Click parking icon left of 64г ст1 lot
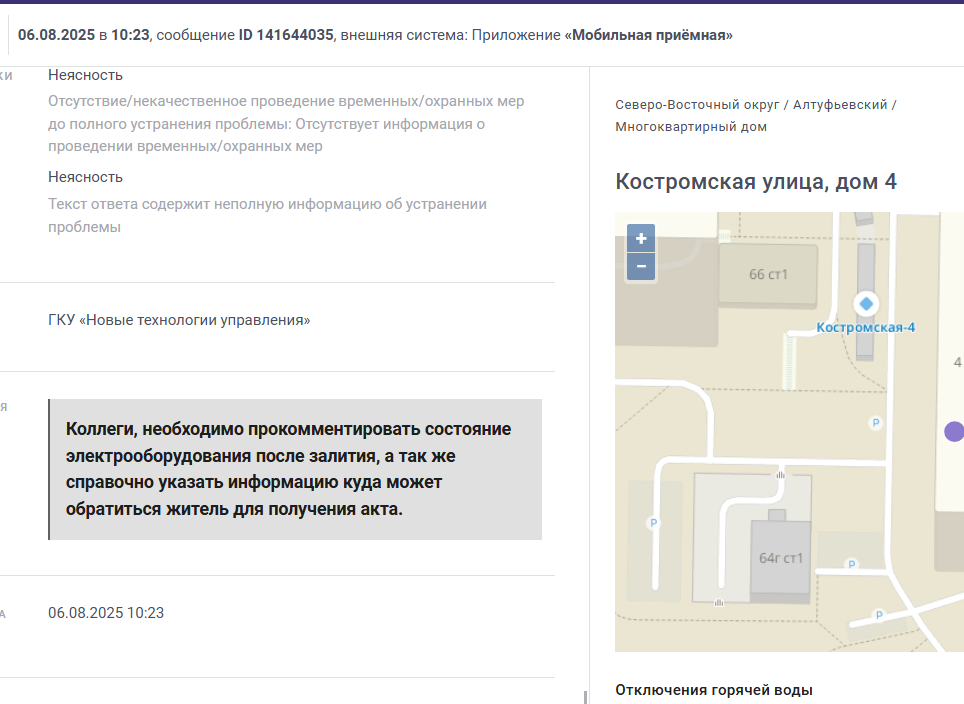 click(654, 523)
